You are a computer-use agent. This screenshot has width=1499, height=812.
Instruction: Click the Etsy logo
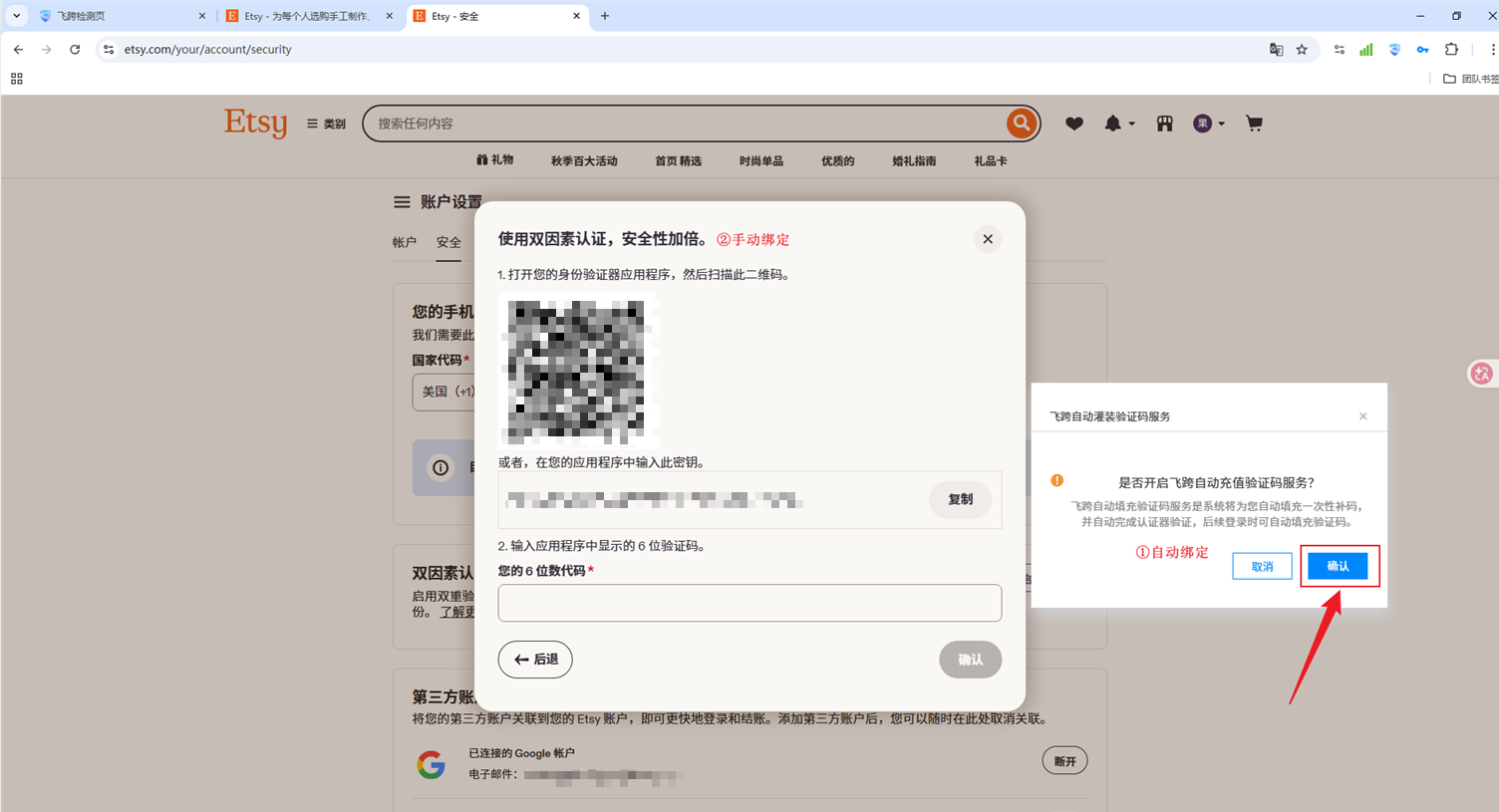click(255, 123)
